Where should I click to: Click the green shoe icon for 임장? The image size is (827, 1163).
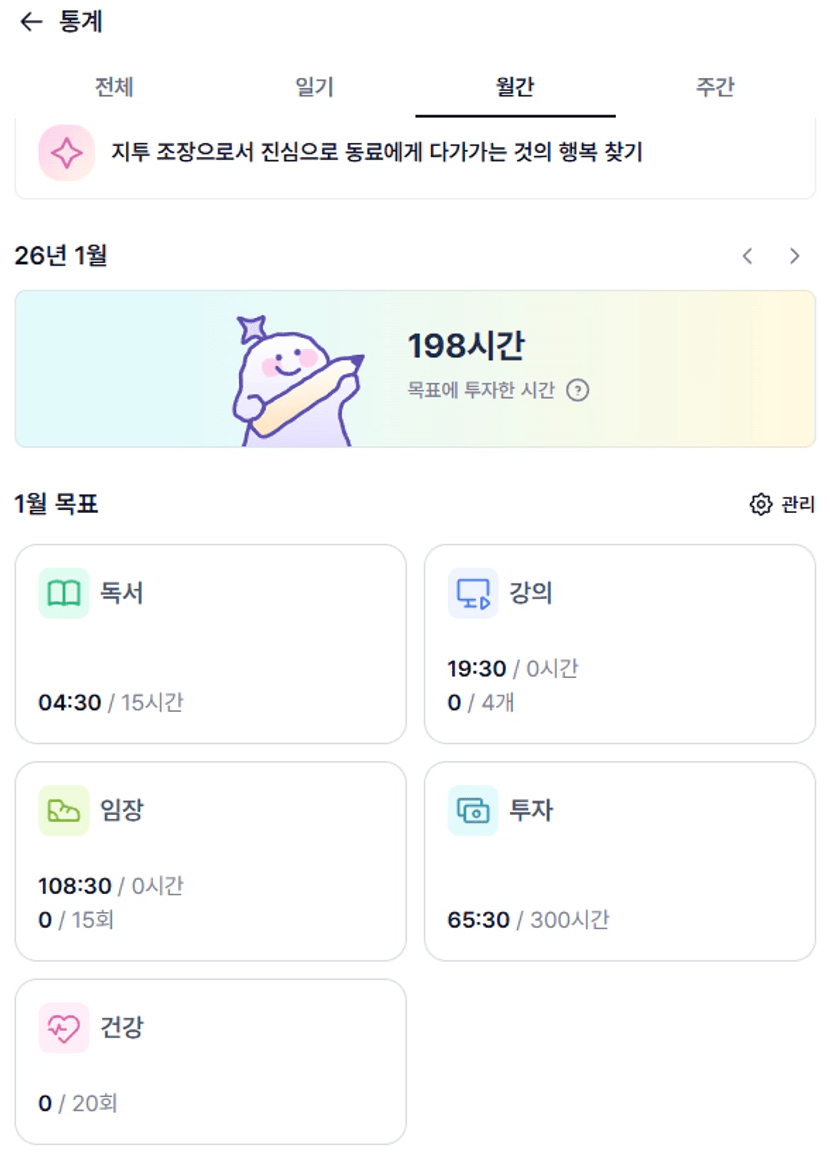[64, 810]
